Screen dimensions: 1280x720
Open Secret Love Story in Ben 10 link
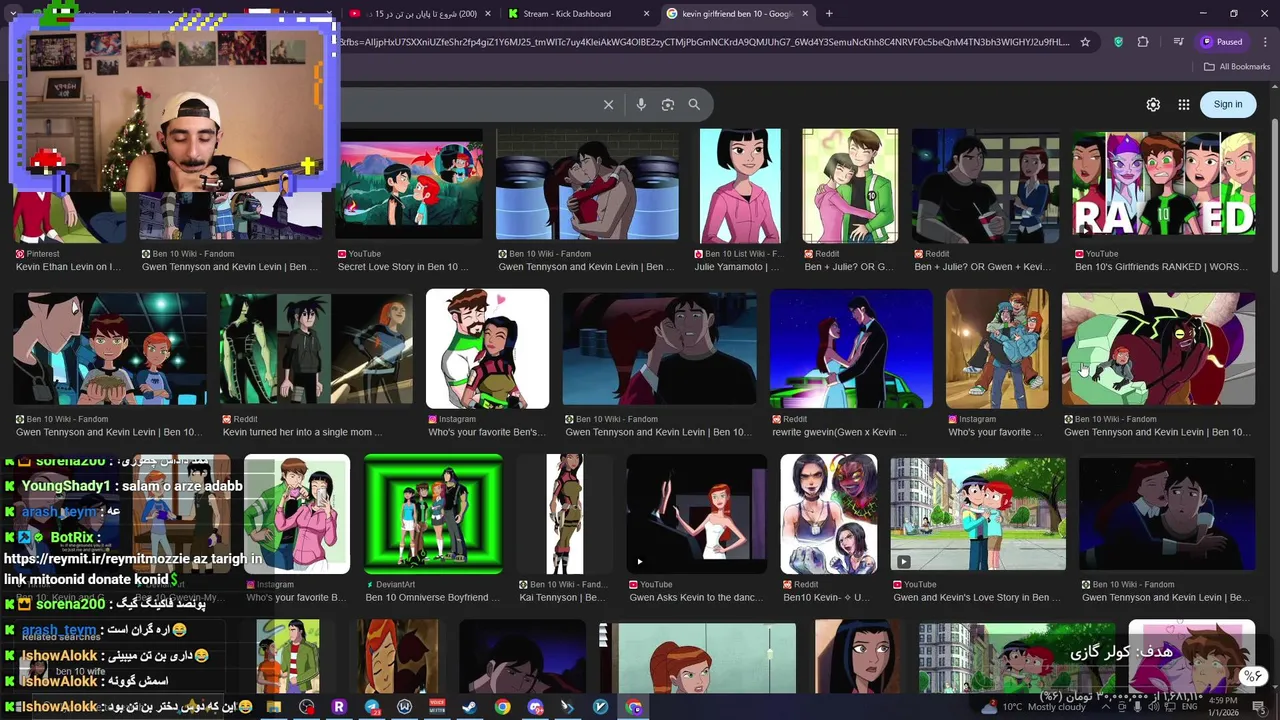pyautogui.click(x=403, y=267)
